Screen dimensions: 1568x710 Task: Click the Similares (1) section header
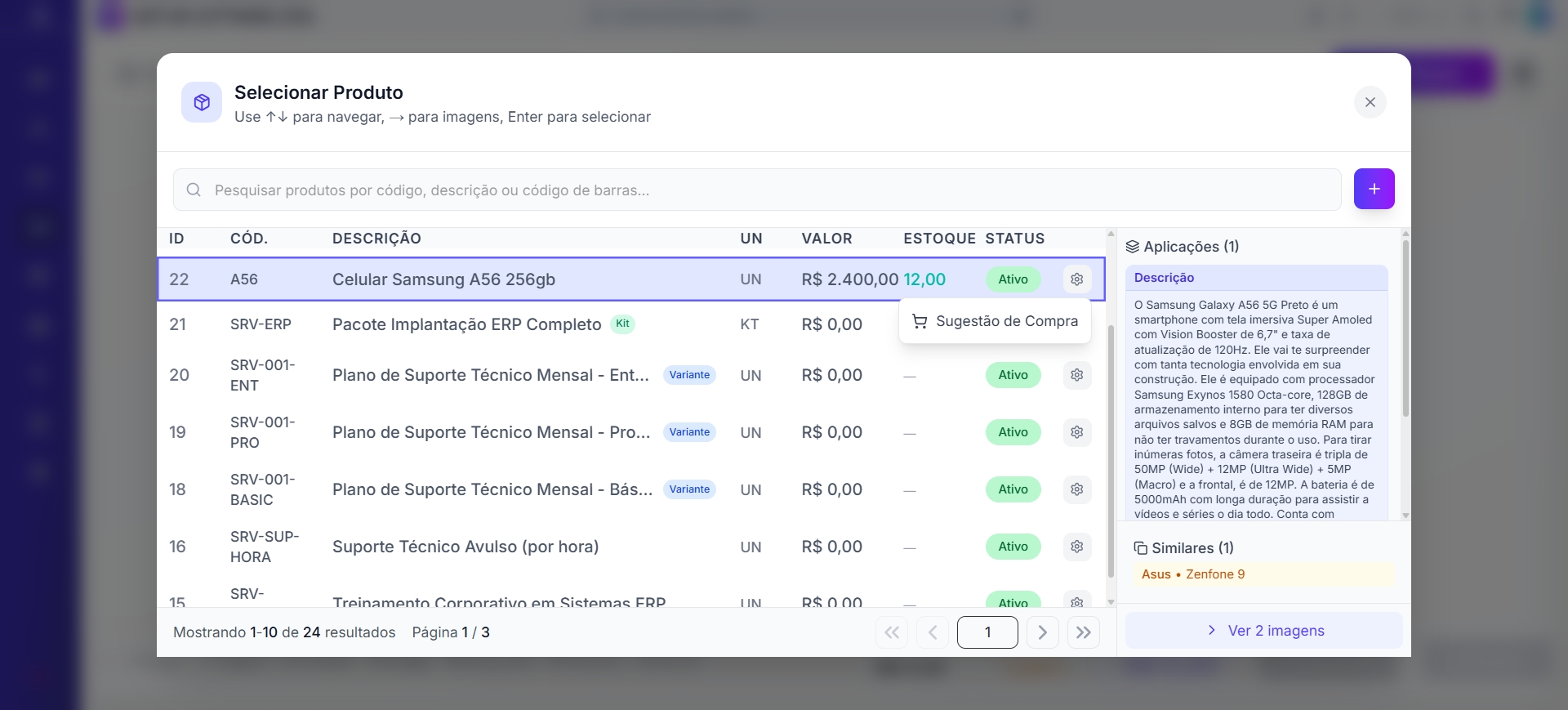1183,548
